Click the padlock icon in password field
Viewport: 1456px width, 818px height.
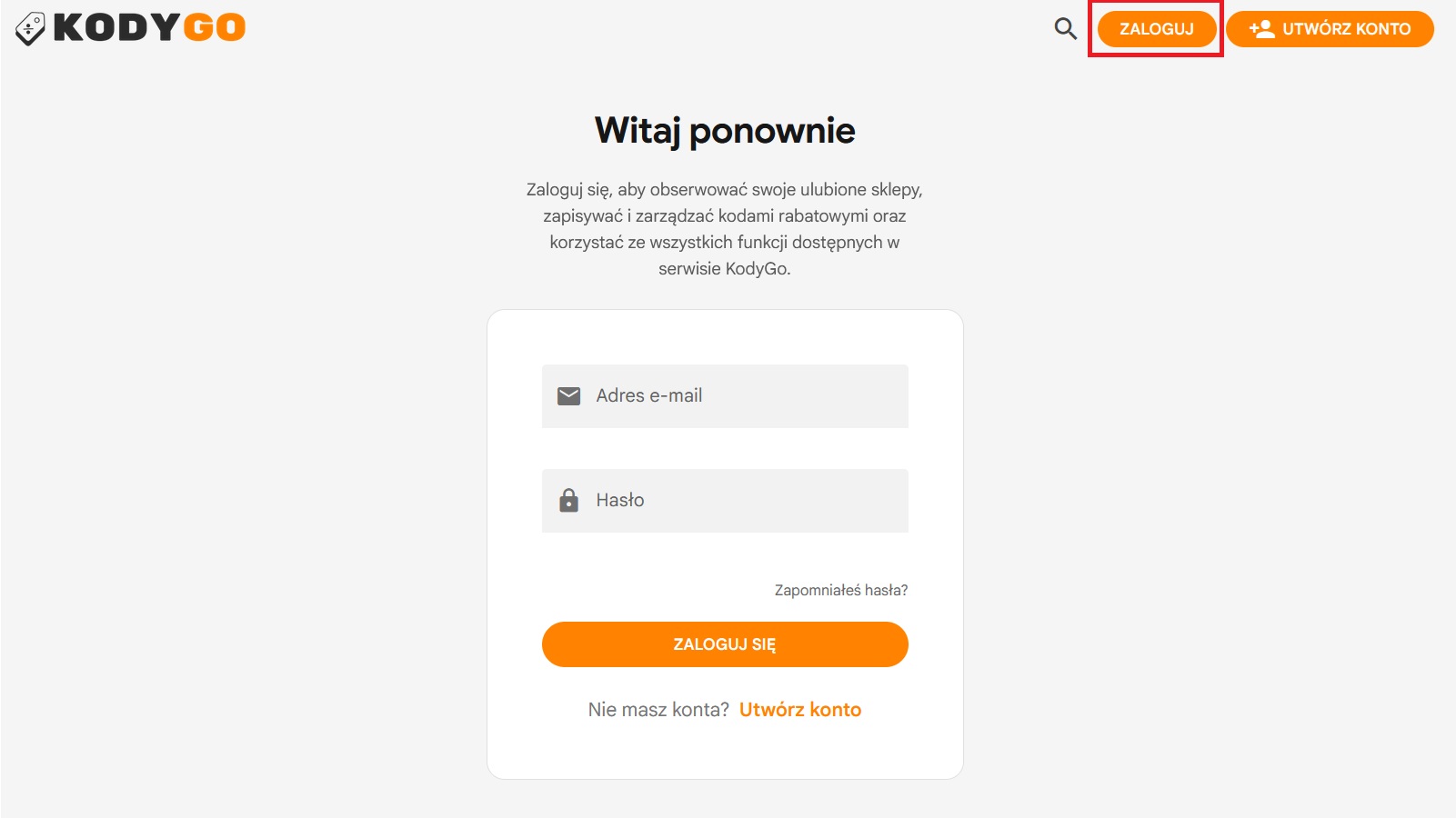tap(568, 501)
